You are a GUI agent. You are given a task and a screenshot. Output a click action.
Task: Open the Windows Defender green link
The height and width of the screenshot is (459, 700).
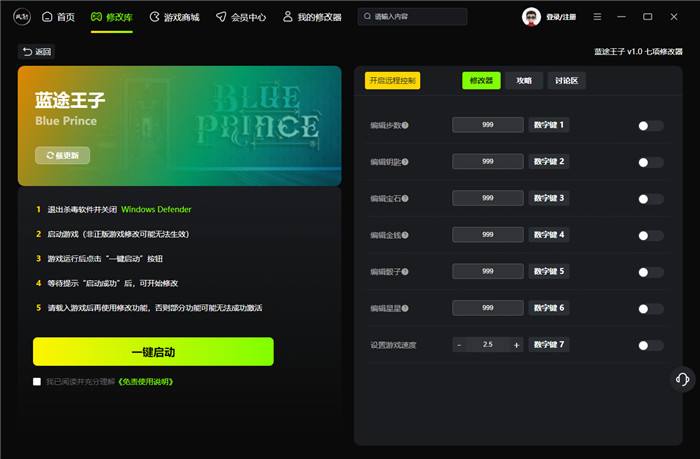156,209
